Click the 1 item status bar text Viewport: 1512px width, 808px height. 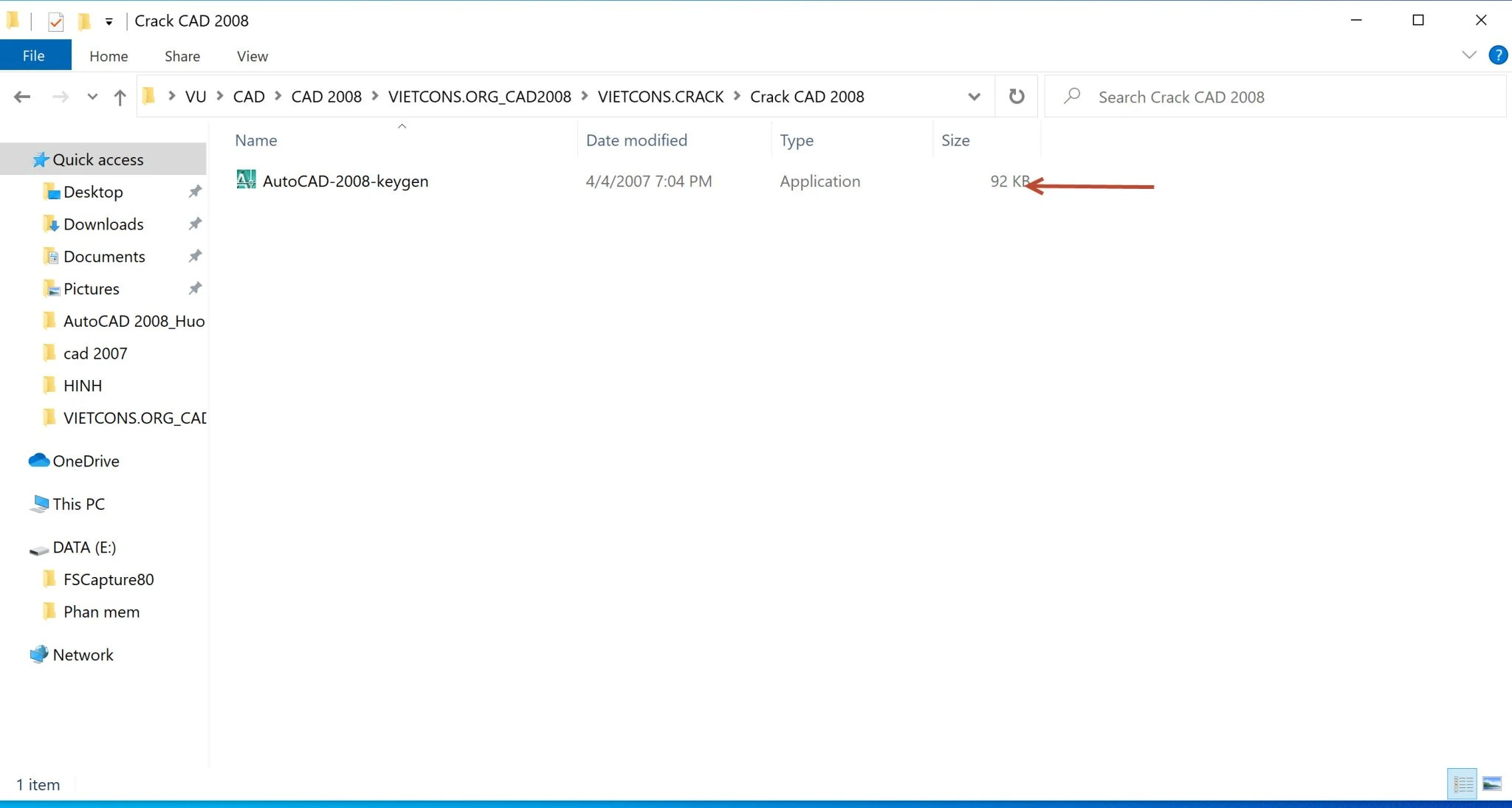(x=38, y=784)
